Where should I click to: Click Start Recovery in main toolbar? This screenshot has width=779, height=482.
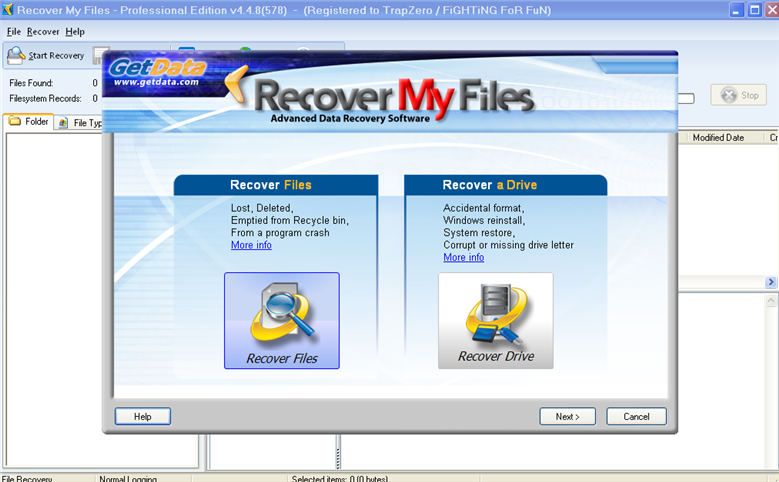tap(46, 56)
